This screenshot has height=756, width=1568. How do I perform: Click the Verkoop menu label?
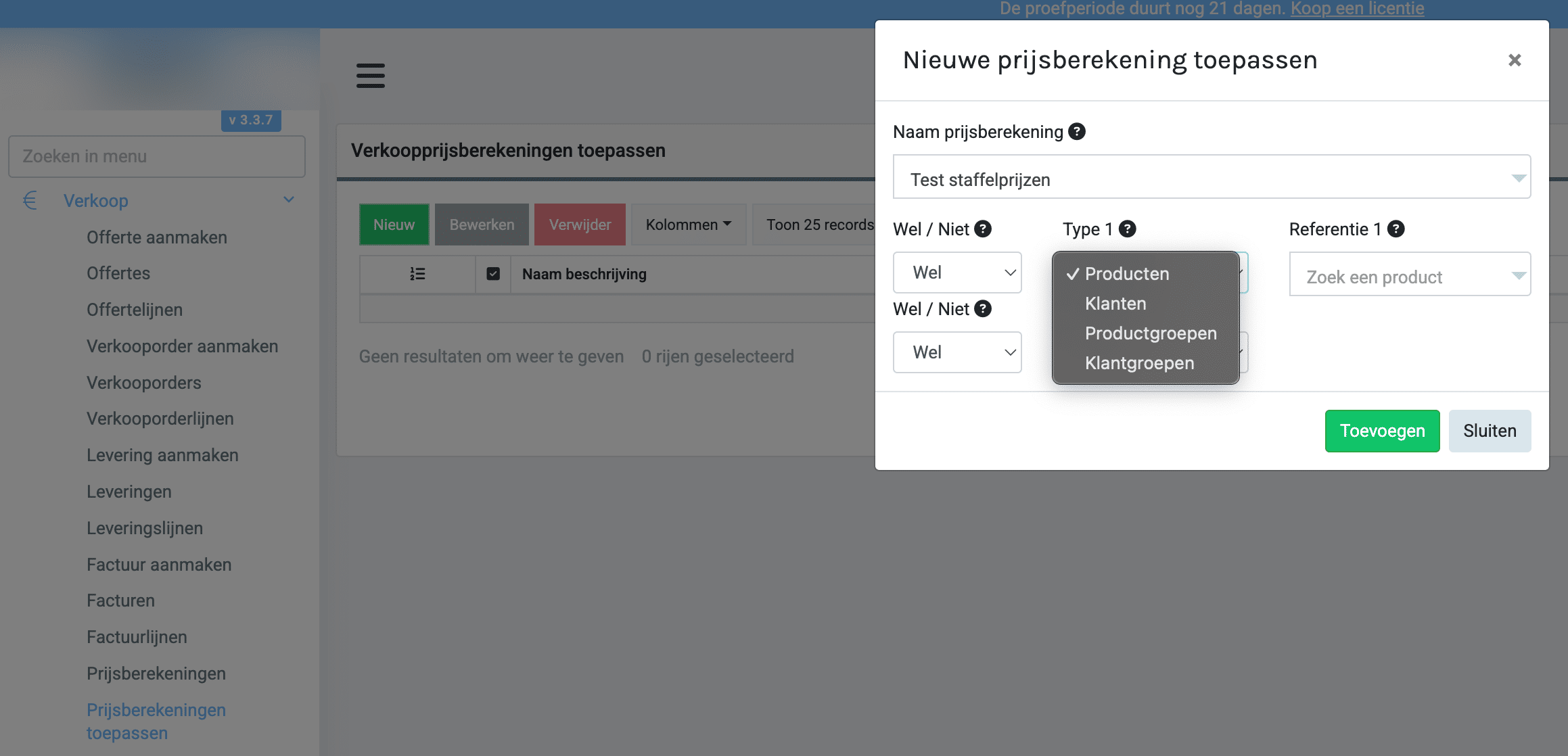click(96, 201)
